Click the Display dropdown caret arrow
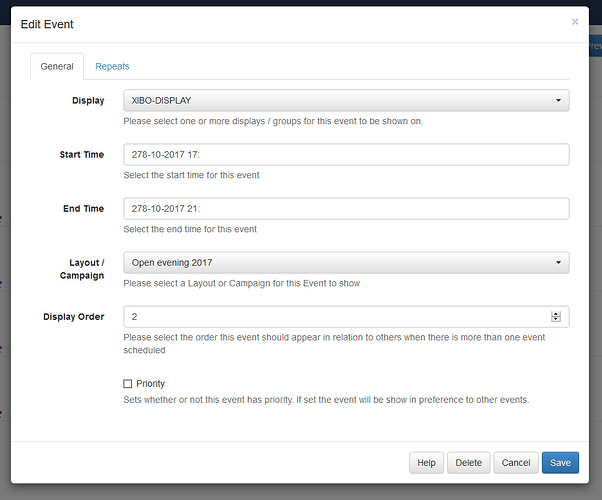602x500 pixels. [x=558, y=101]
